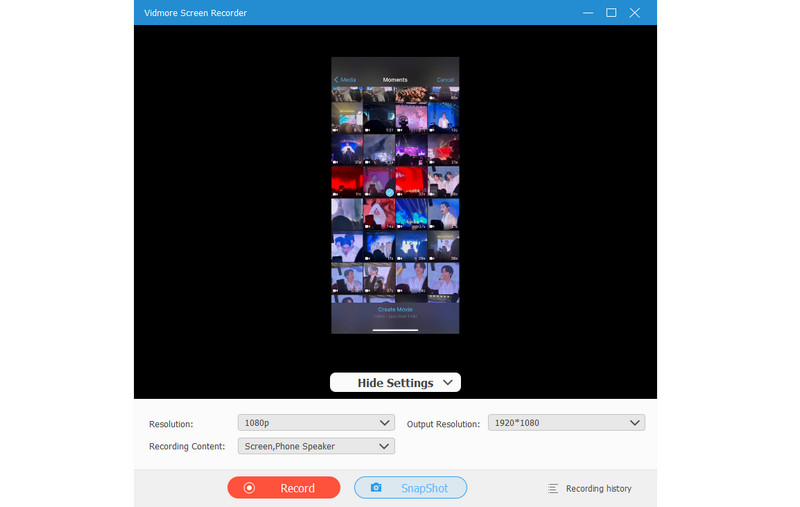The height and width of the screenshot is (507, 800).
Task: Expand the Output Resolution 1920*1080 dropdown
Action: click(566, 423)
